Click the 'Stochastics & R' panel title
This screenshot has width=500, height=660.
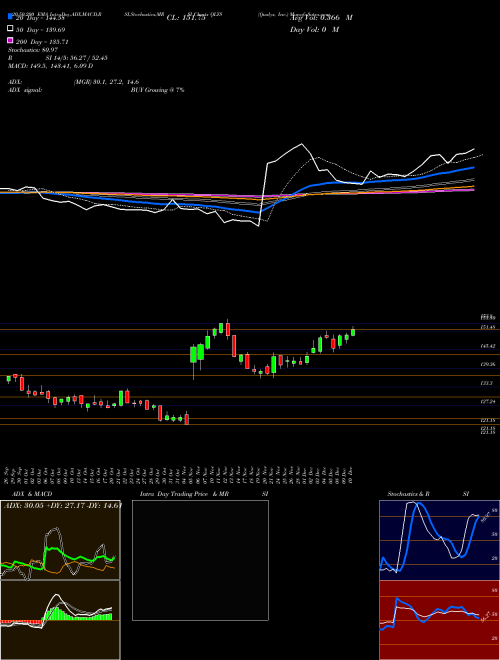408,494
